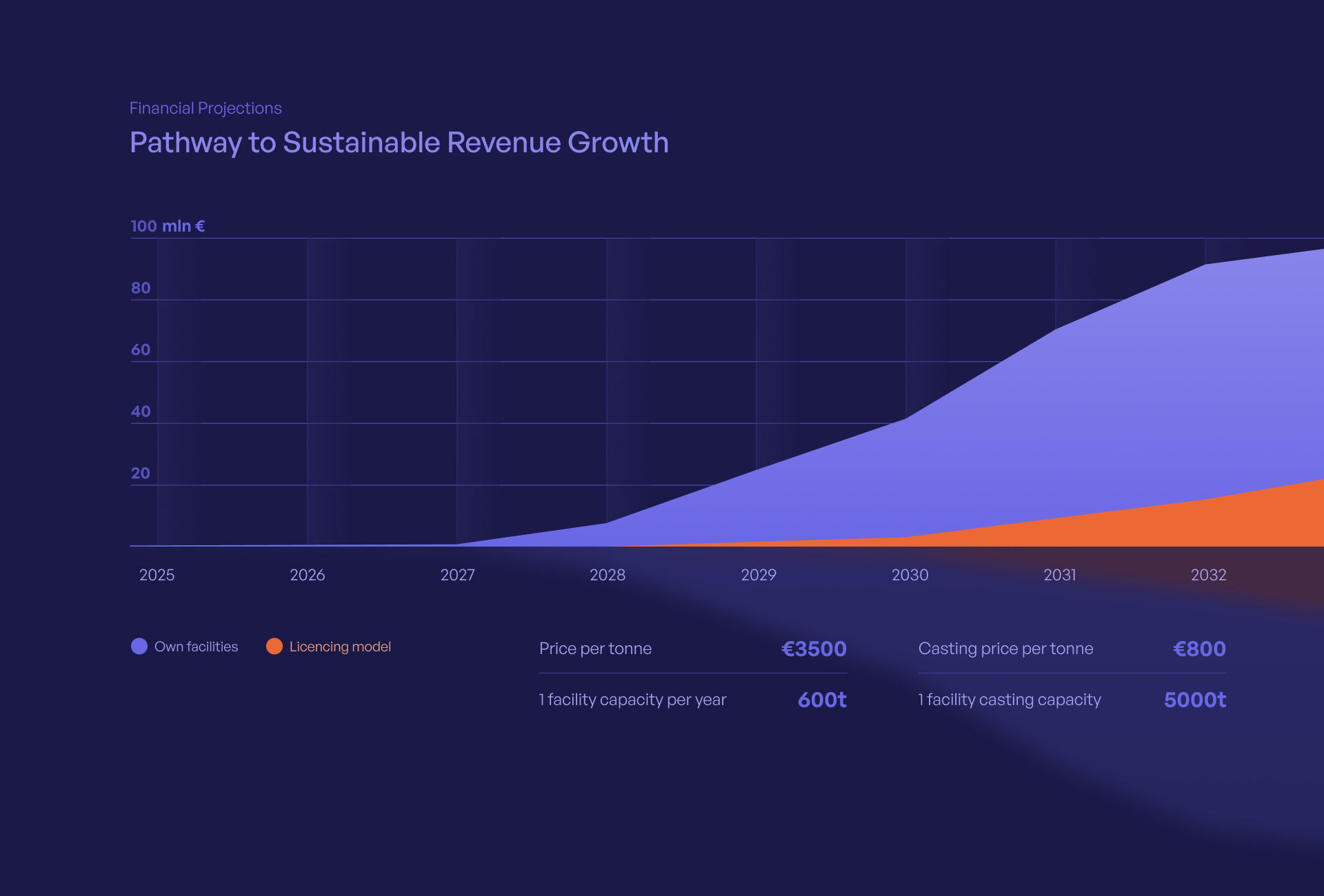Click '1 facility casting capacity' label
The width and height of the screenshot is (1324, 896).
[x=1010, y=700]
